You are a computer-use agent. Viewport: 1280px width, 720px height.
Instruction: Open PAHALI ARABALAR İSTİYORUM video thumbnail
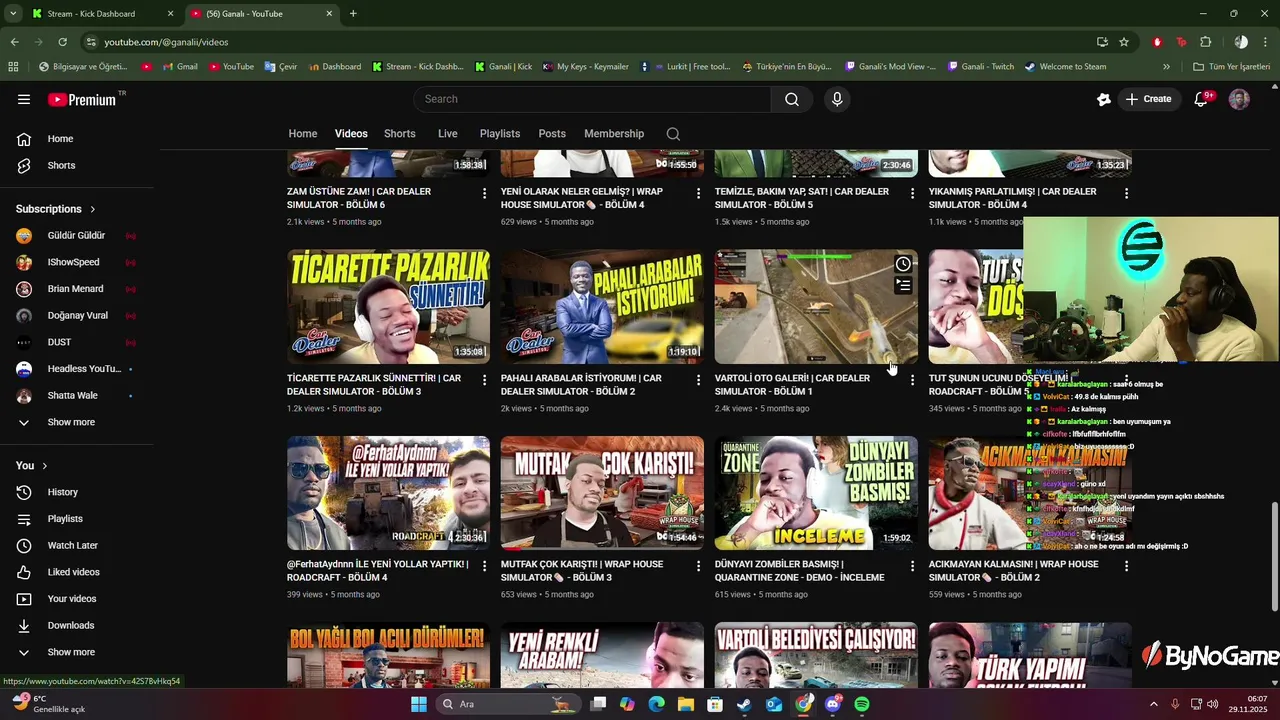[x=602, y=306]
